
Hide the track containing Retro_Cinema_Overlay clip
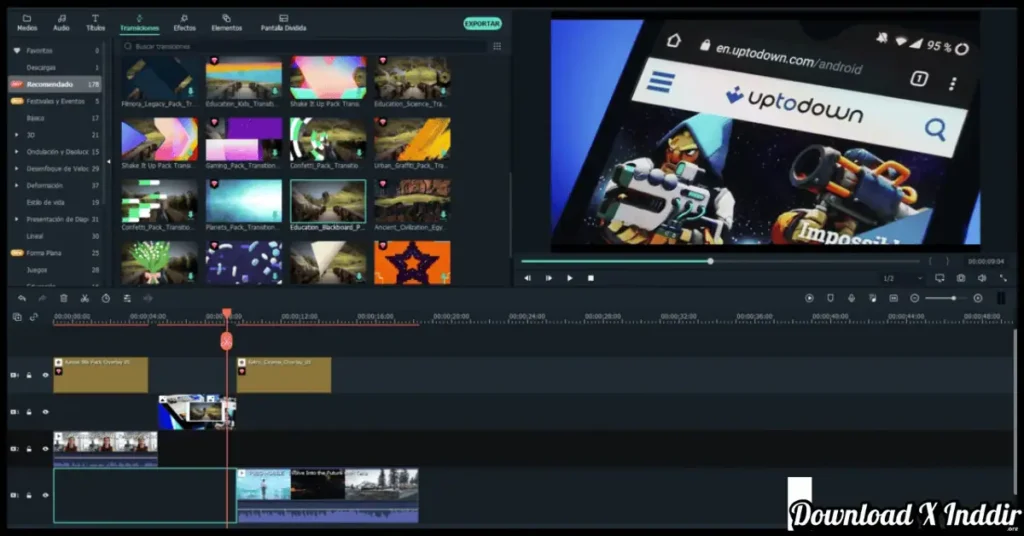45,375
